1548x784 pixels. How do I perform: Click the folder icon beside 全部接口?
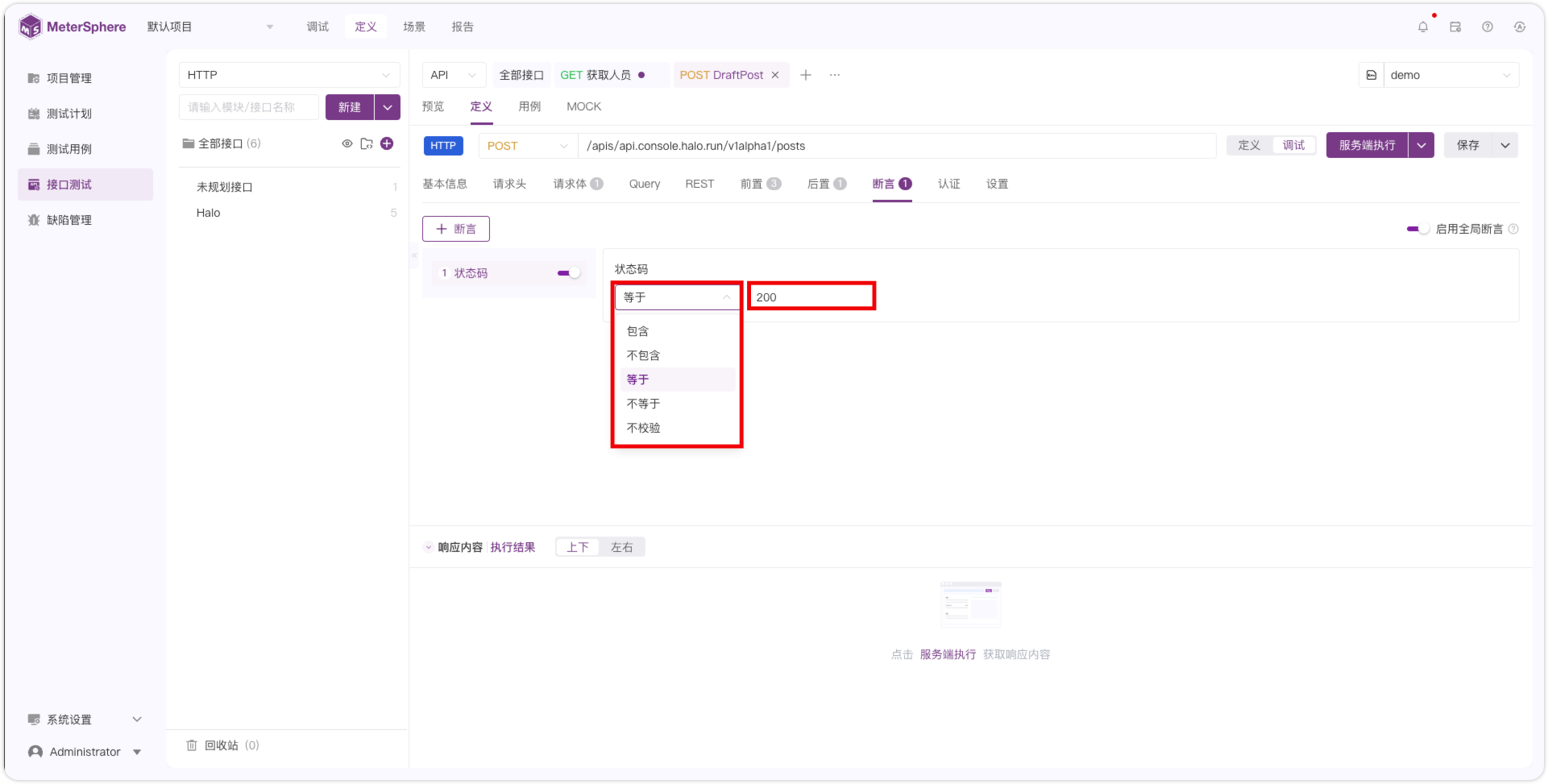pos(367,143)
